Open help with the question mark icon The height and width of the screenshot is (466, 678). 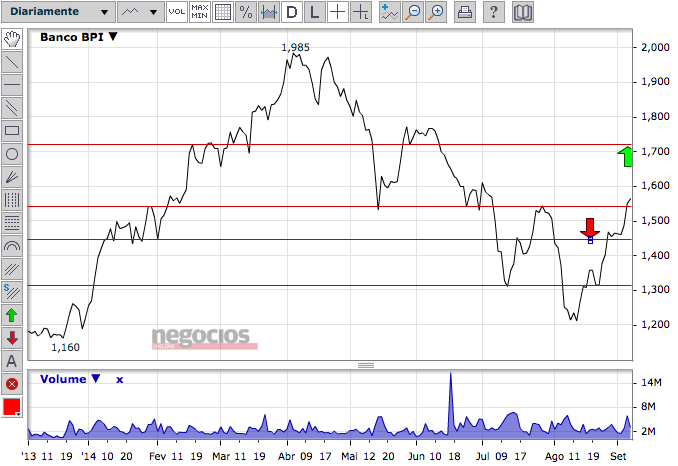tap(493, 12)
